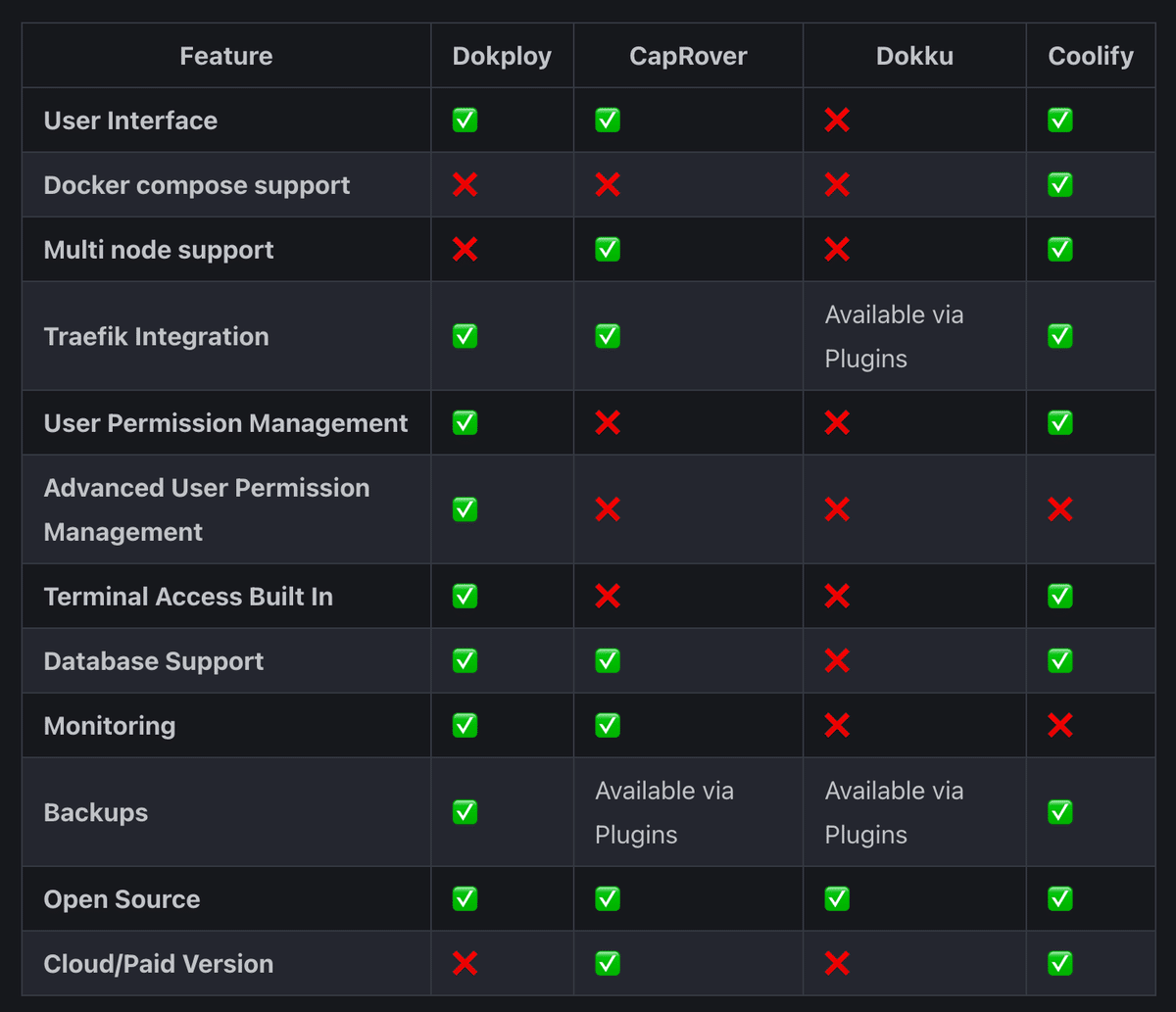Screen dimensions: 1176x1012
Task: Click Dokploy's Docker compose support red cross
Action: [x=465, y=185]
